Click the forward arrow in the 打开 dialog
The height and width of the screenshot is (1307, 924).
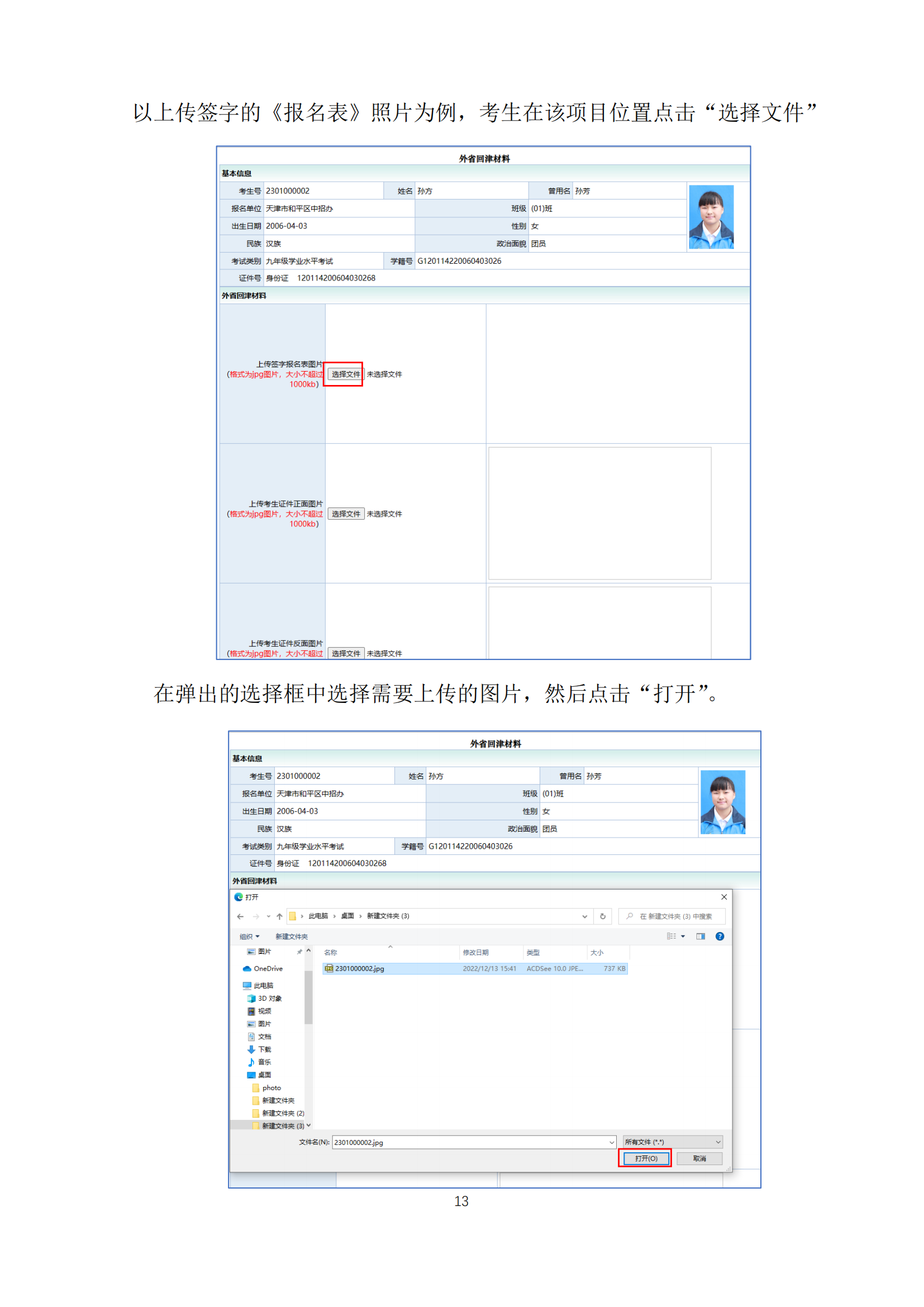[x=256, y=916]
